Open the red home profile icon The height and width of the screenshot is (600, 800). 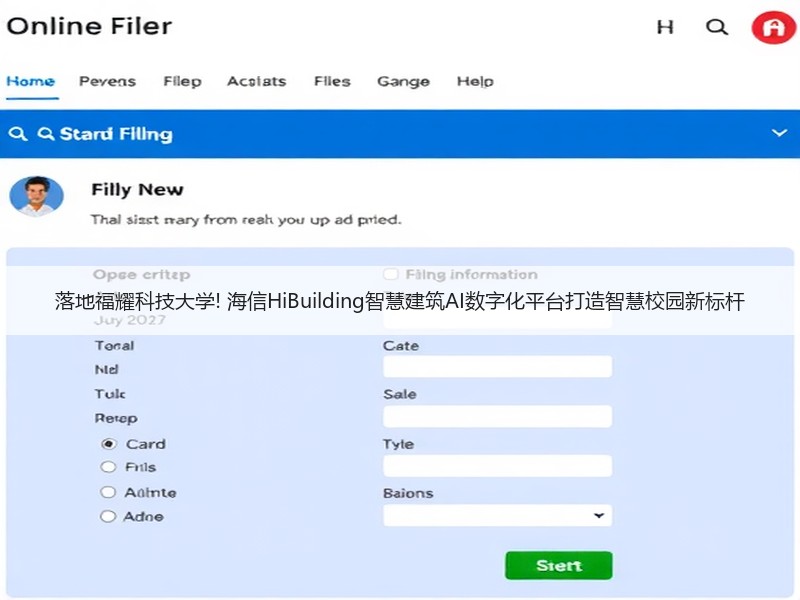(773, 27)
